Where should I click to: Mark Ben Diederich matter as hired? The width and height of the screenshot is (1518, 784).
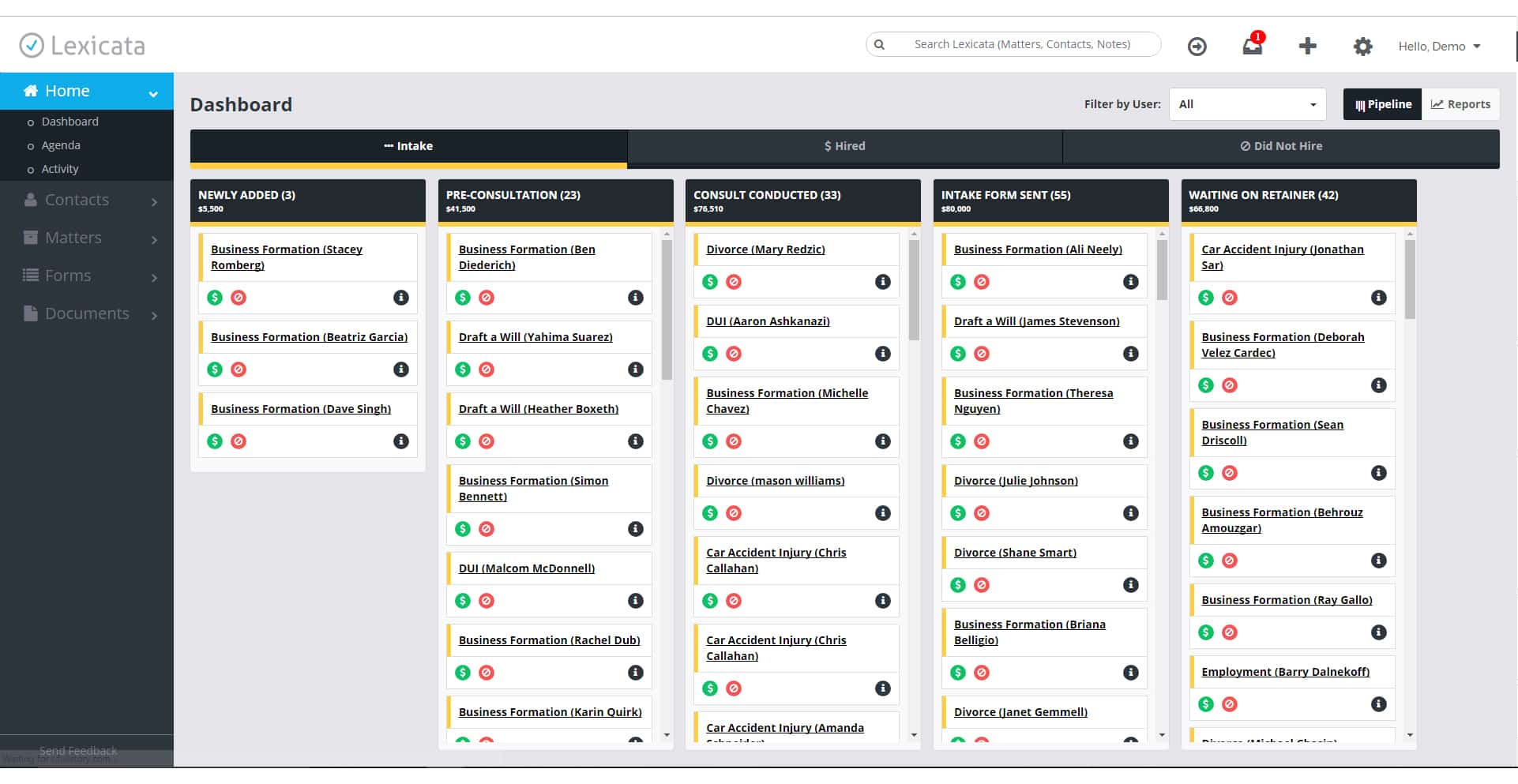[463, 298]
